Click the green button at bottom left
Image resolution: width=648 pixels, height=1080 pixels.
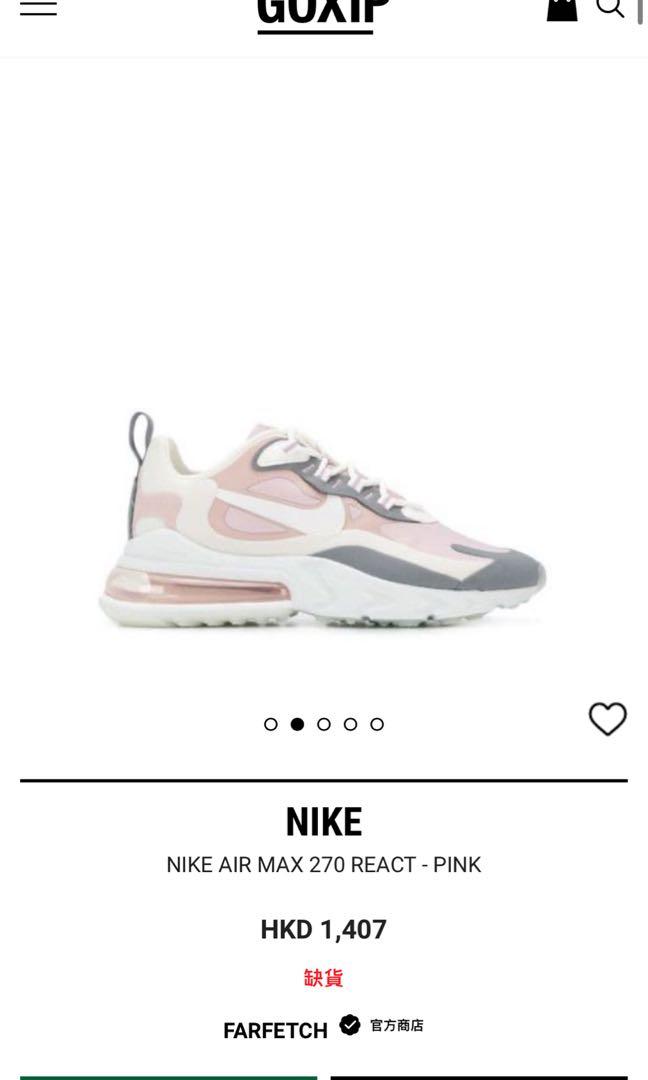click(x=169, y=1078)
